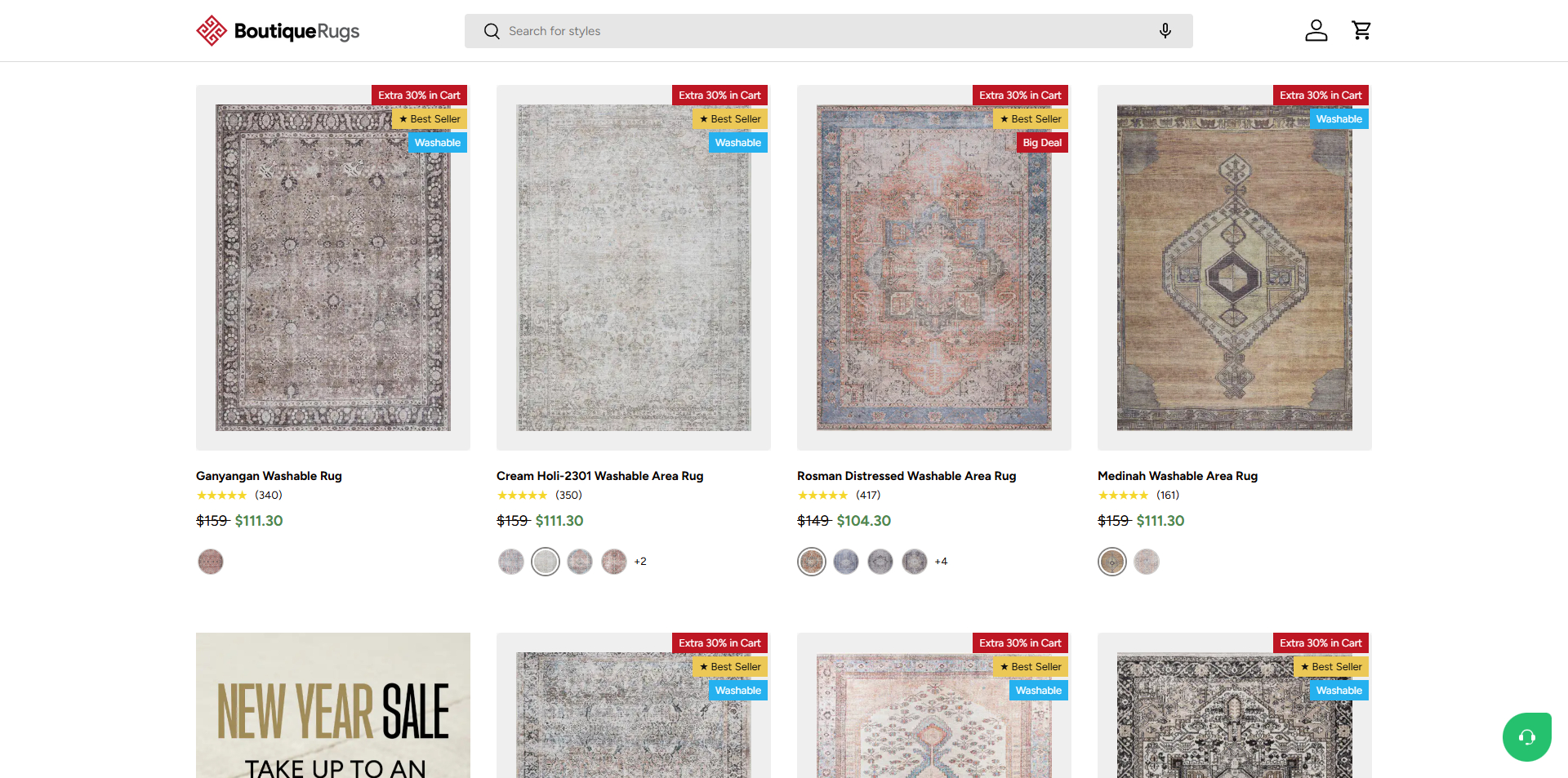Expand color variants for the Medinah rug
The height and width of the screenshot is (778, 1568).
(1146, 561)
